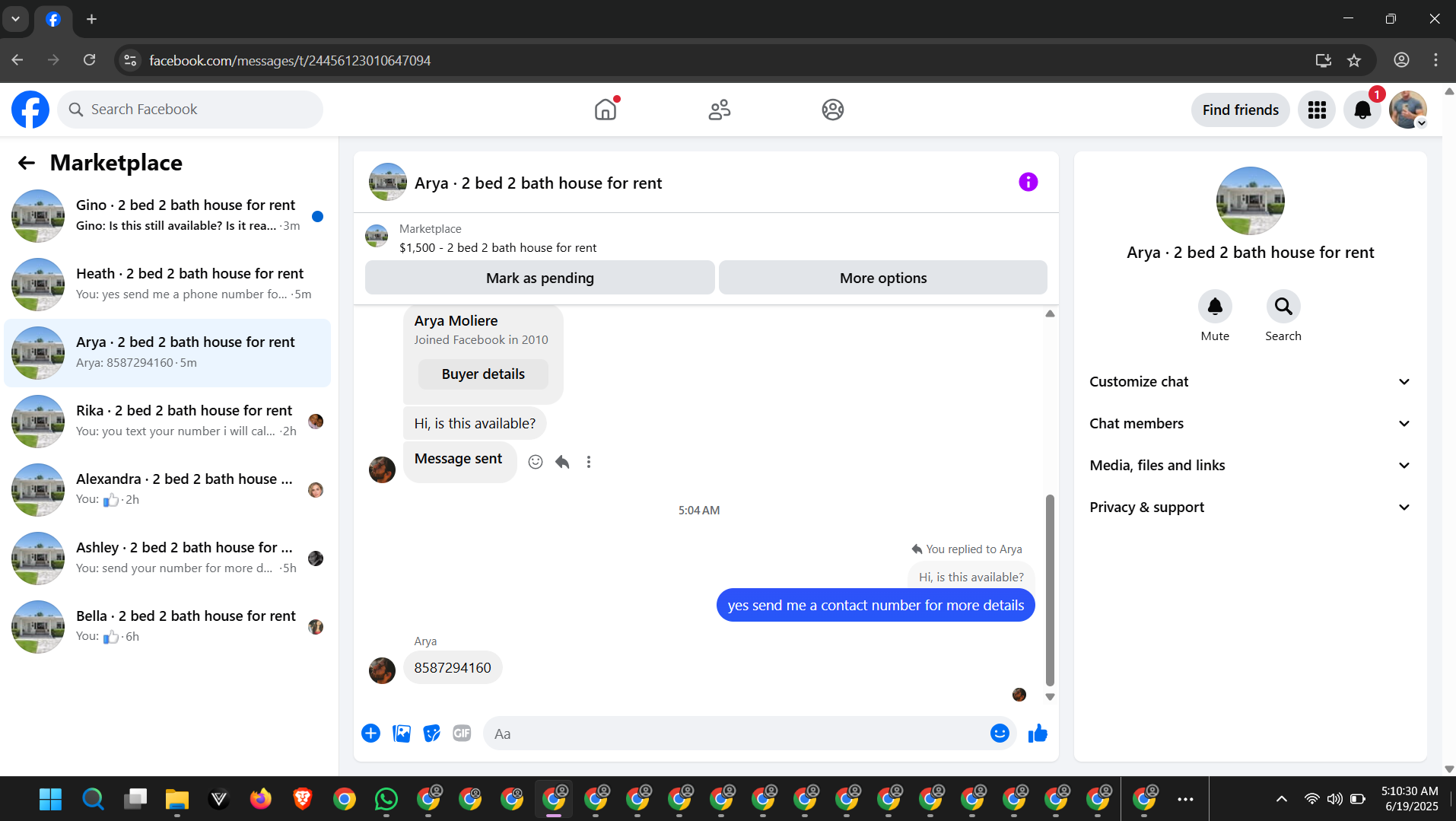Open WhatsApp from the taskbar
The width and height of the screenshot is (1456, 821).
tap(386, 799)
